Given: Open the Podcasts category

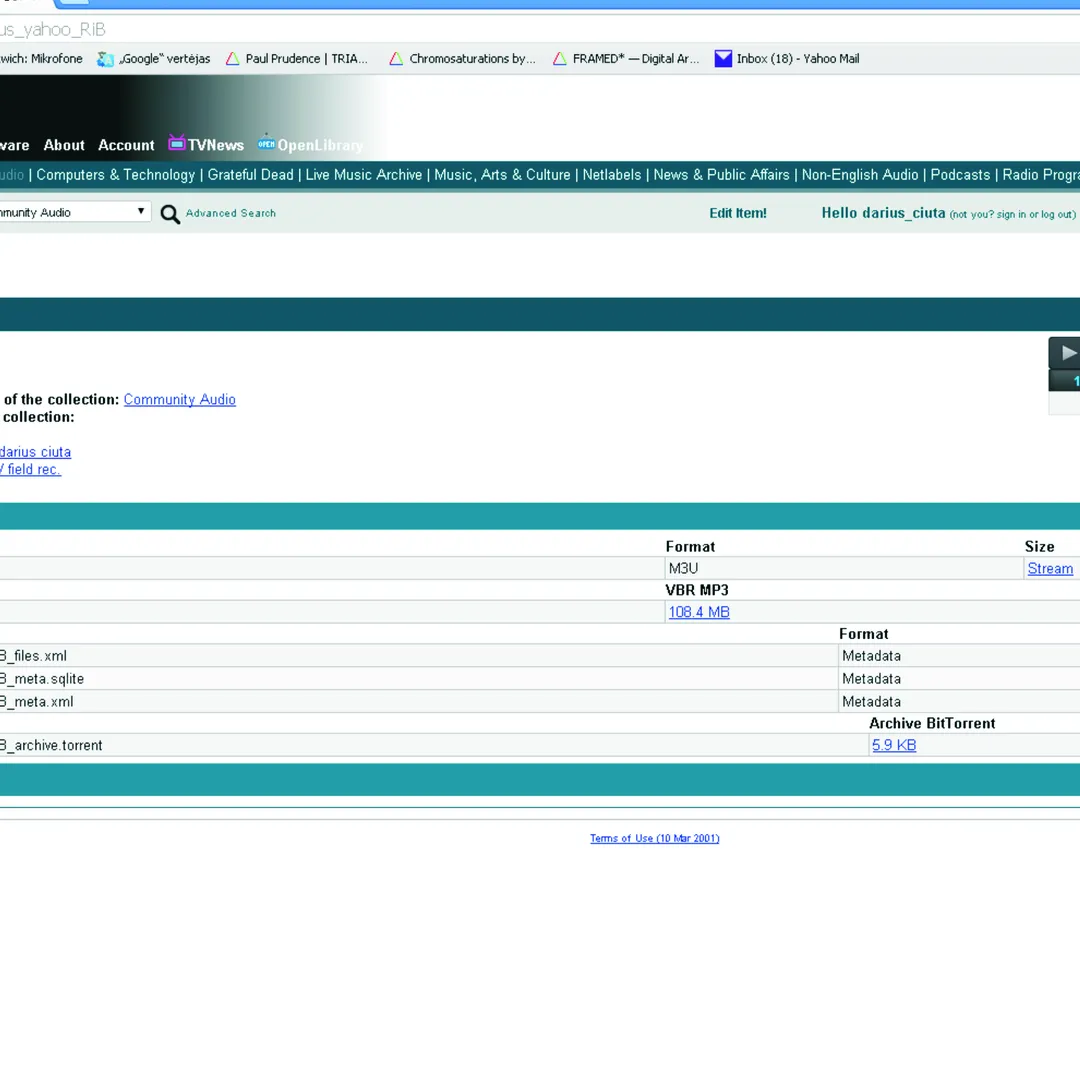Looking at the screenshot, I should click(960, 175).
